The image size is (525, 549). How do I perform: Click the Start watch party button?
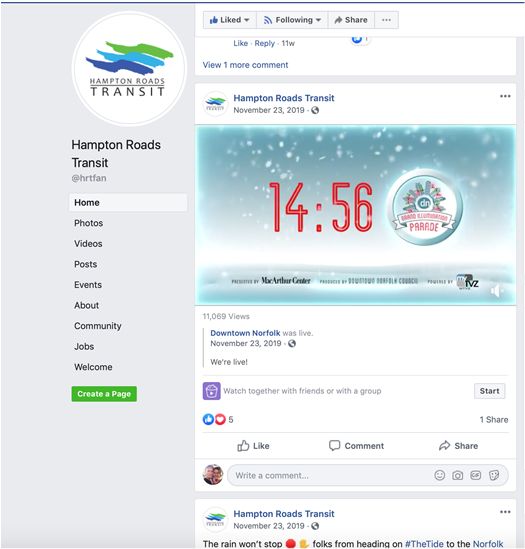[490, 391]
